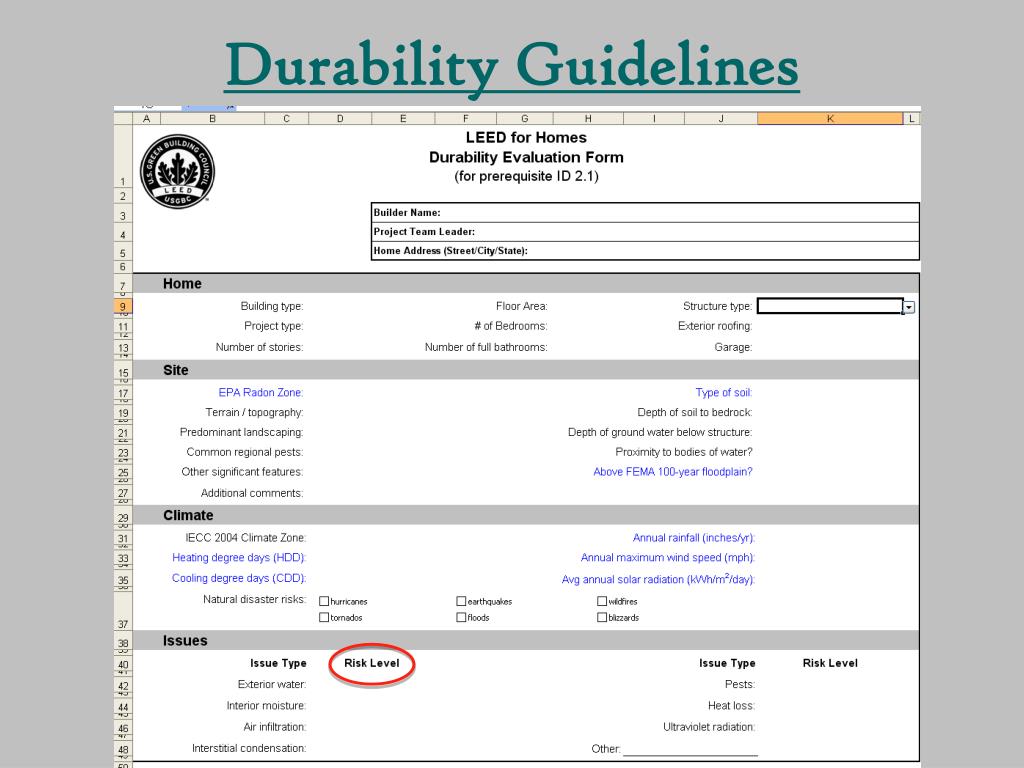Select row 29 header

(123, 517)
